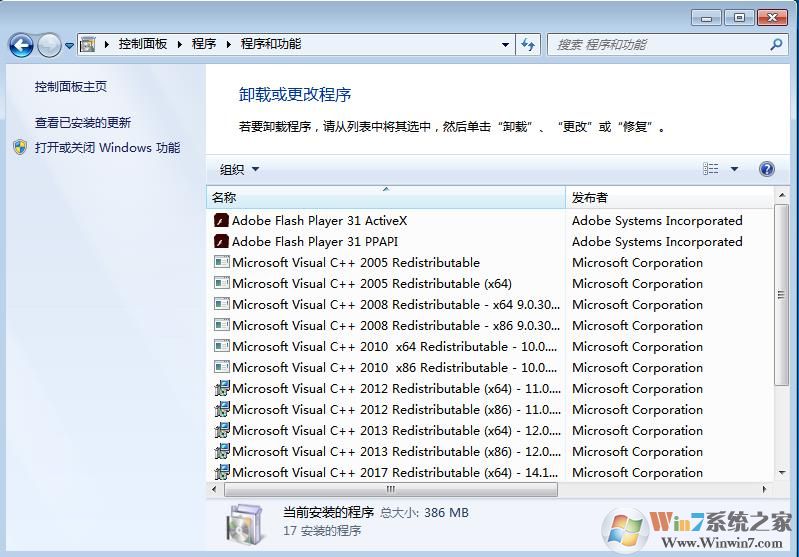Open 查看已安装的更新 link
The height and width of the screenshot is (557, 799).
83,122
